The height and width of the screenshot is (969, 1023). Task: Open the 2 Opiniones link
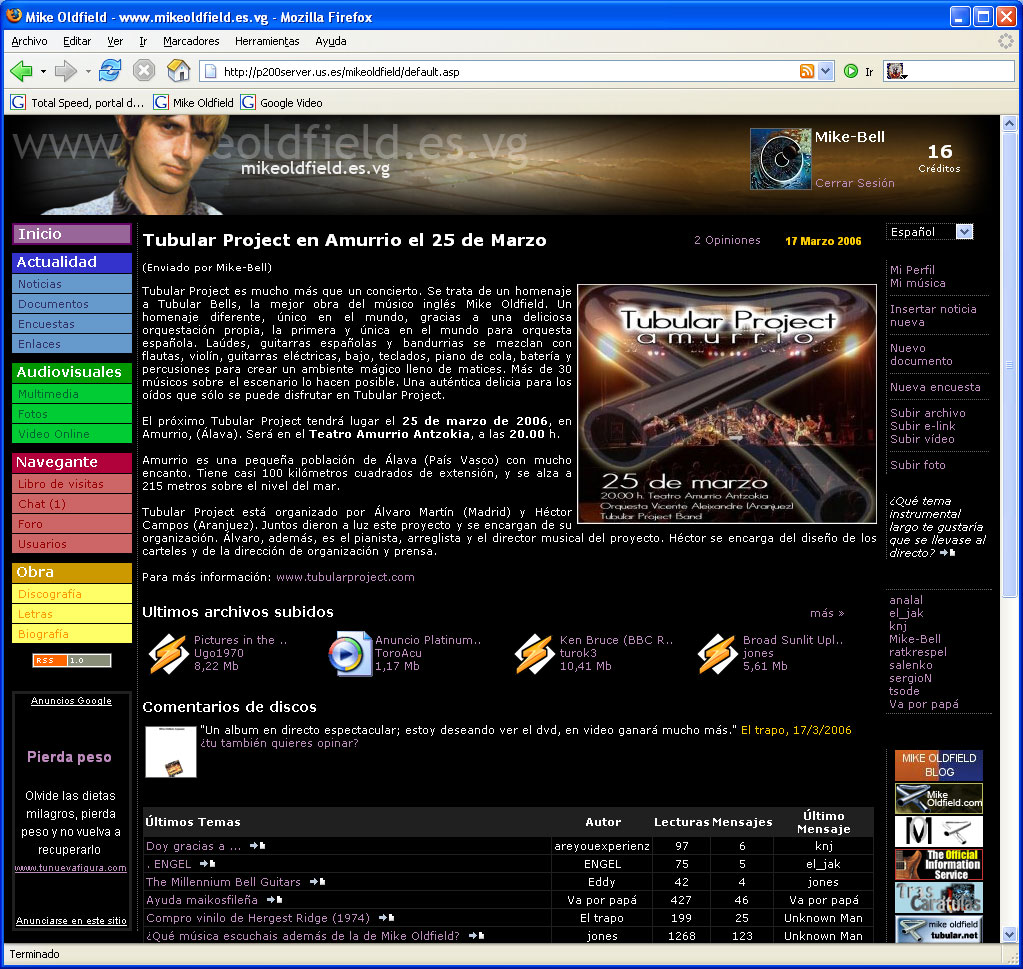click(x=727, y=240)
